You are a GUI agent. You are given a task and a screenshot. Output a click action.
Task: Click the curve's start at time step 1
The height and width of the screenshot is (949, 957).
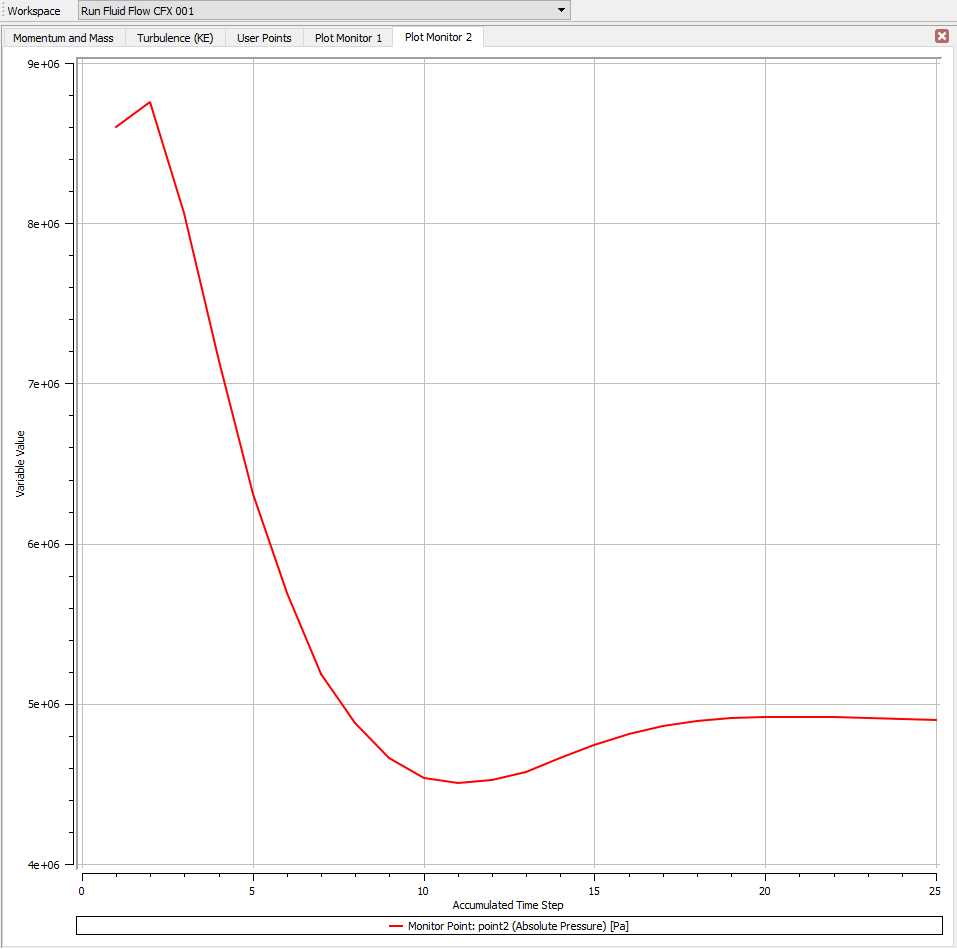[x=116, y=127]
